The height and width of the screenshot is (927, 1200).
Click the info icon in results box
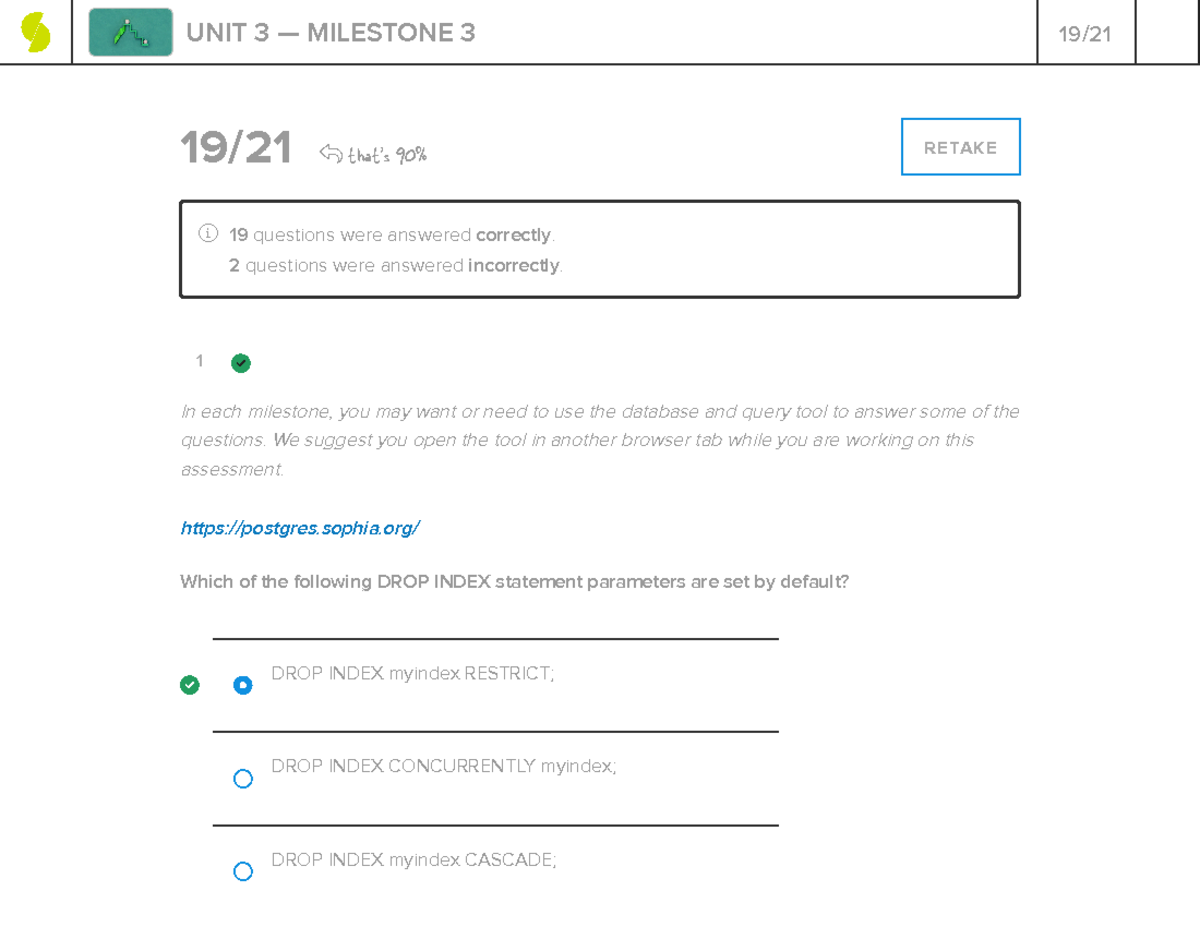tap(208, 234)
